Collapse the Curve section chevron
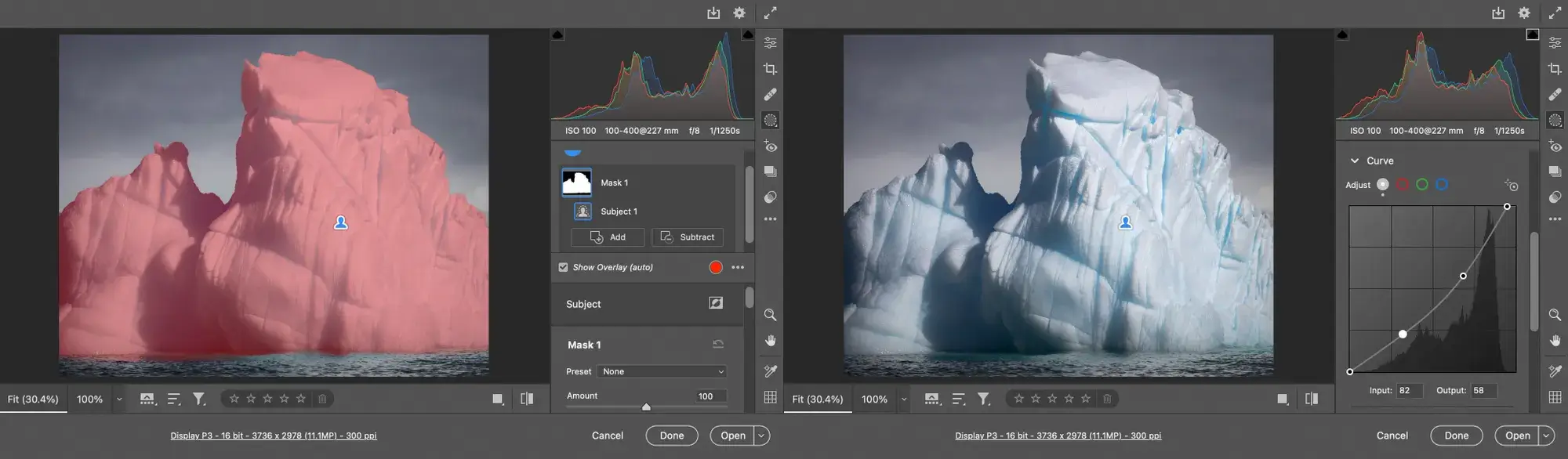The image size is (1568, 459). tap(1354, 161)
